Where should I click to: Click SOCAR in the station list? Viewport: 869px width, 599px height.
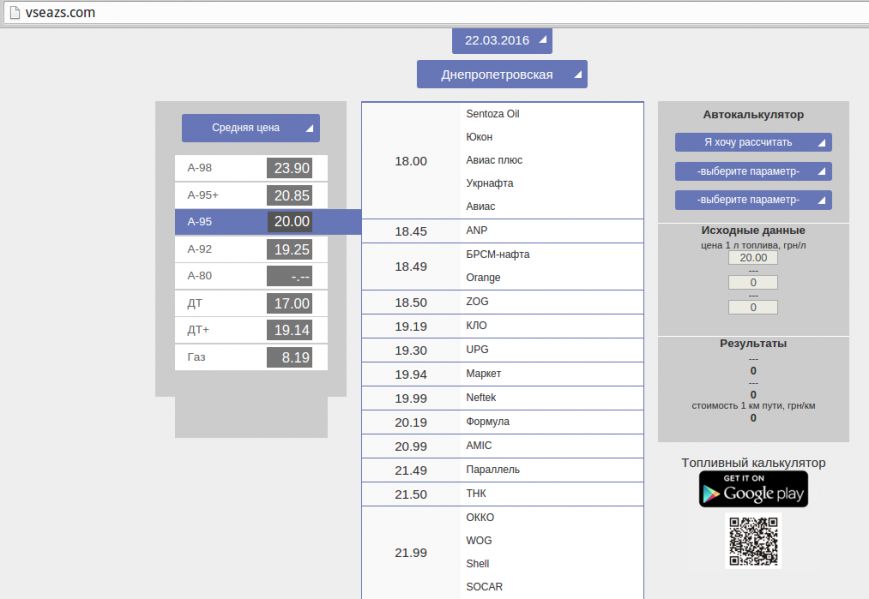[x=484, y=587]
